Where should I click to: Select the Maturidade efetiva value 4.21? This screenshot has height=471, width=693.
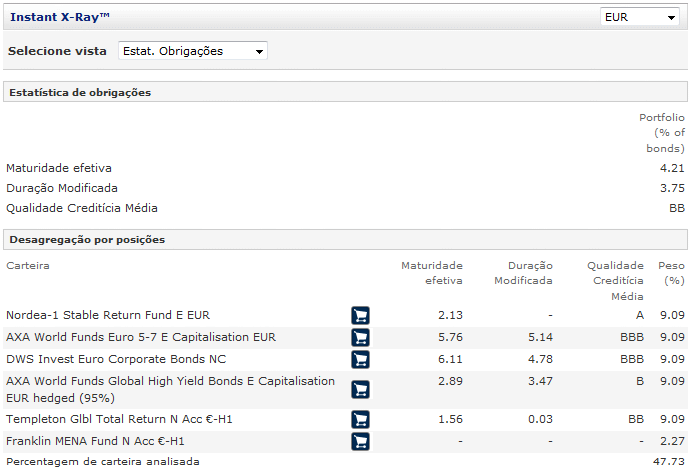672,168
